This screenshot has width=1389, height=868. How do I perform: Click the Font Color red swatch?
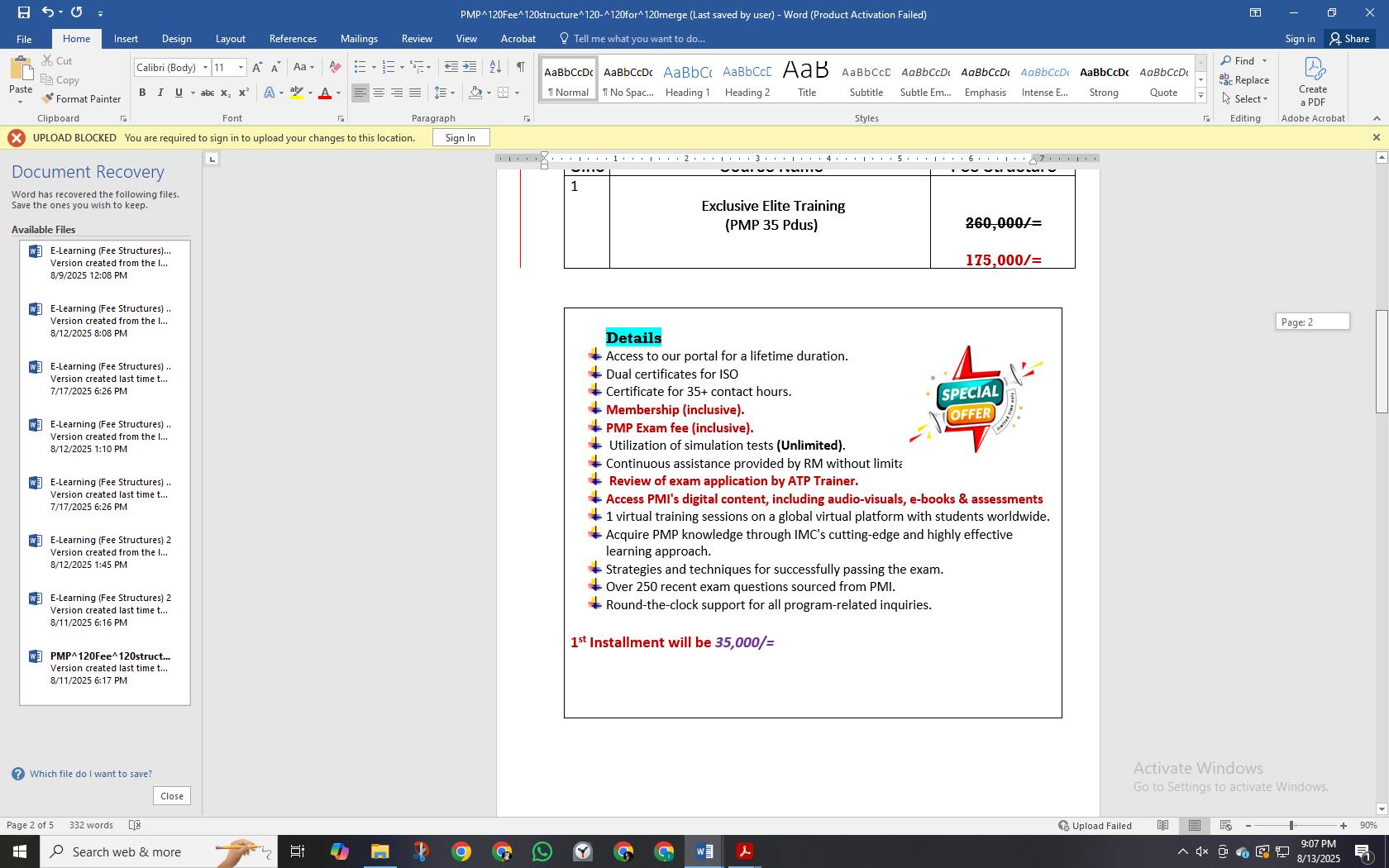(325, 93)
